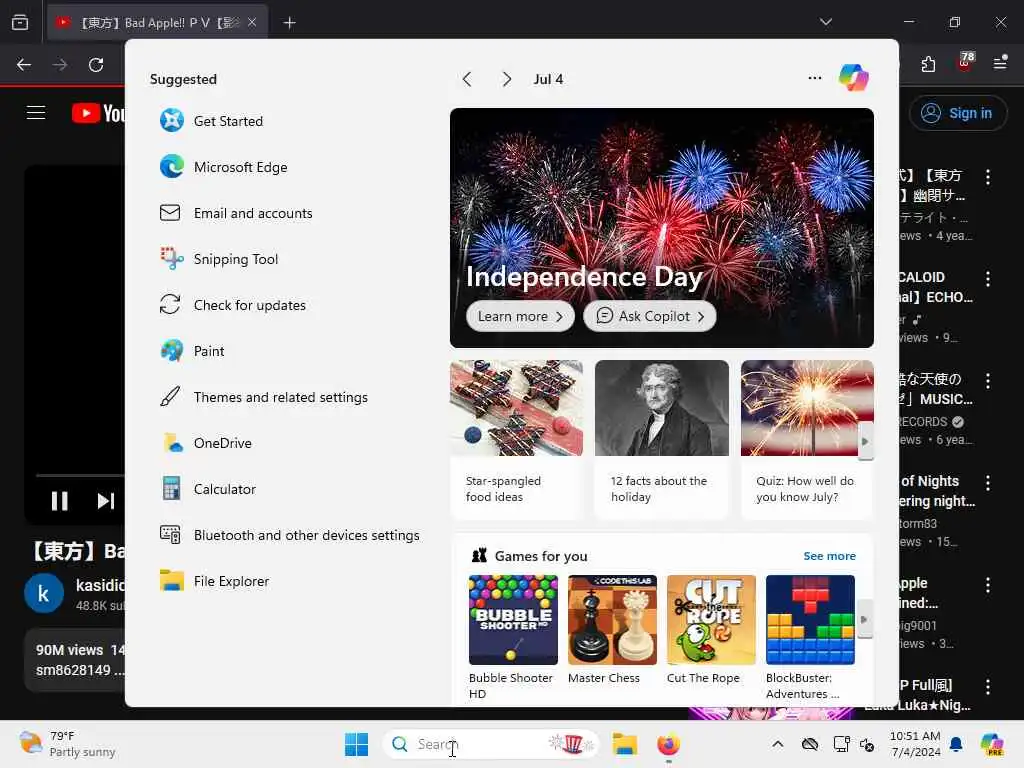Screen dimensions: 1024x768
Task: Switch to Firefox on the taskbar
Action: (x=668, y=744)
